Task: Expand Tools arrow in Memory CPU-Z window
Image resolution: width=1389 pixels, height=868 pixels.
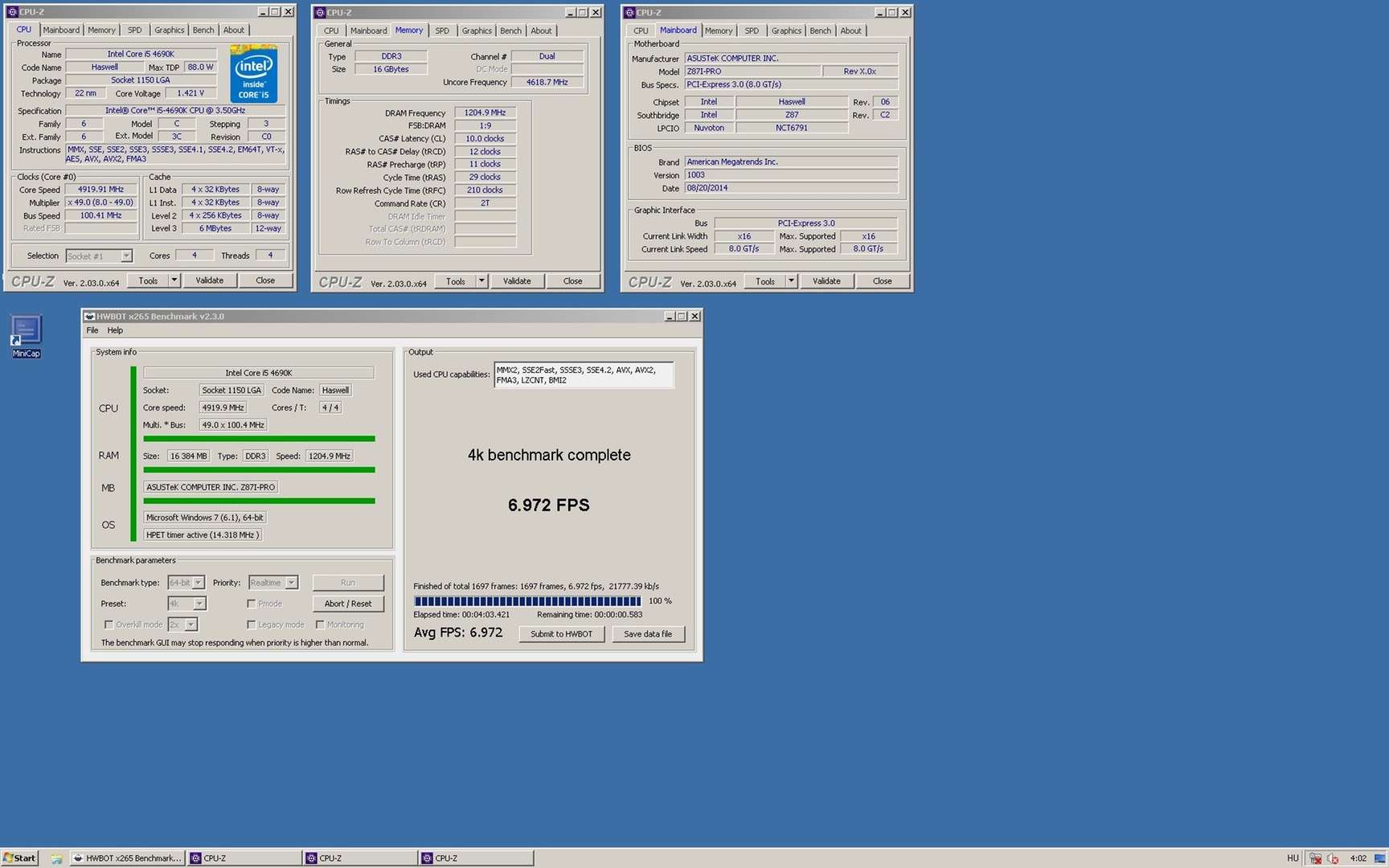Action: [481, 281]
